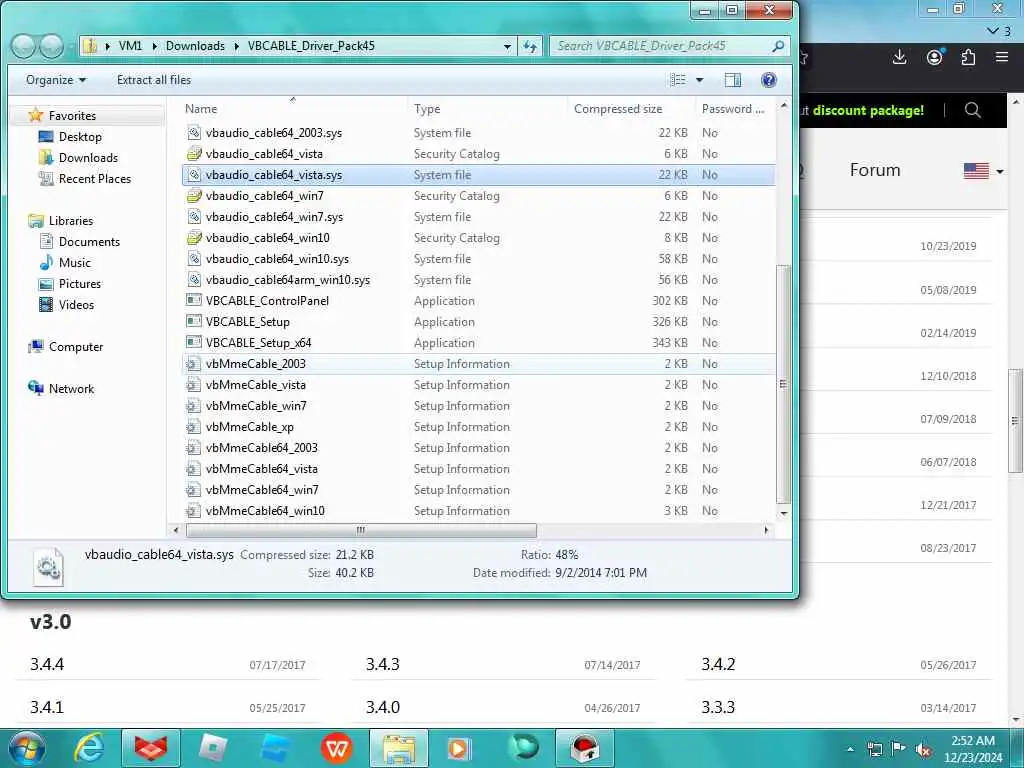The width and height of the screenshot is (1024, 768).
Task: Select vbaudio_cable64_vista security catalog icon
Action: point(194,153)
